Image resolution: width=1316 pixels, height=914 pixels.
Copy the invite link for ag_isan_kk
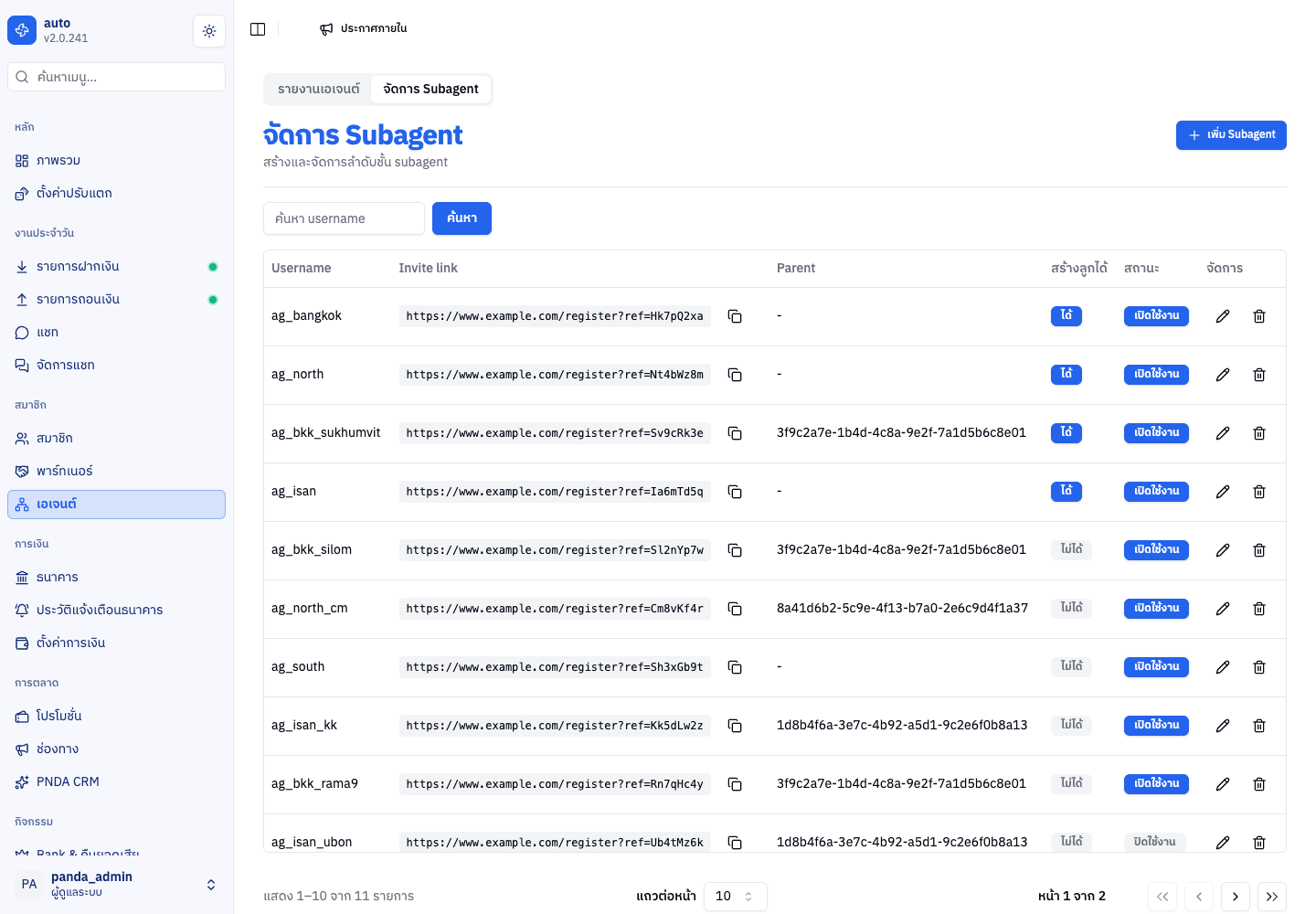[735, 726]
